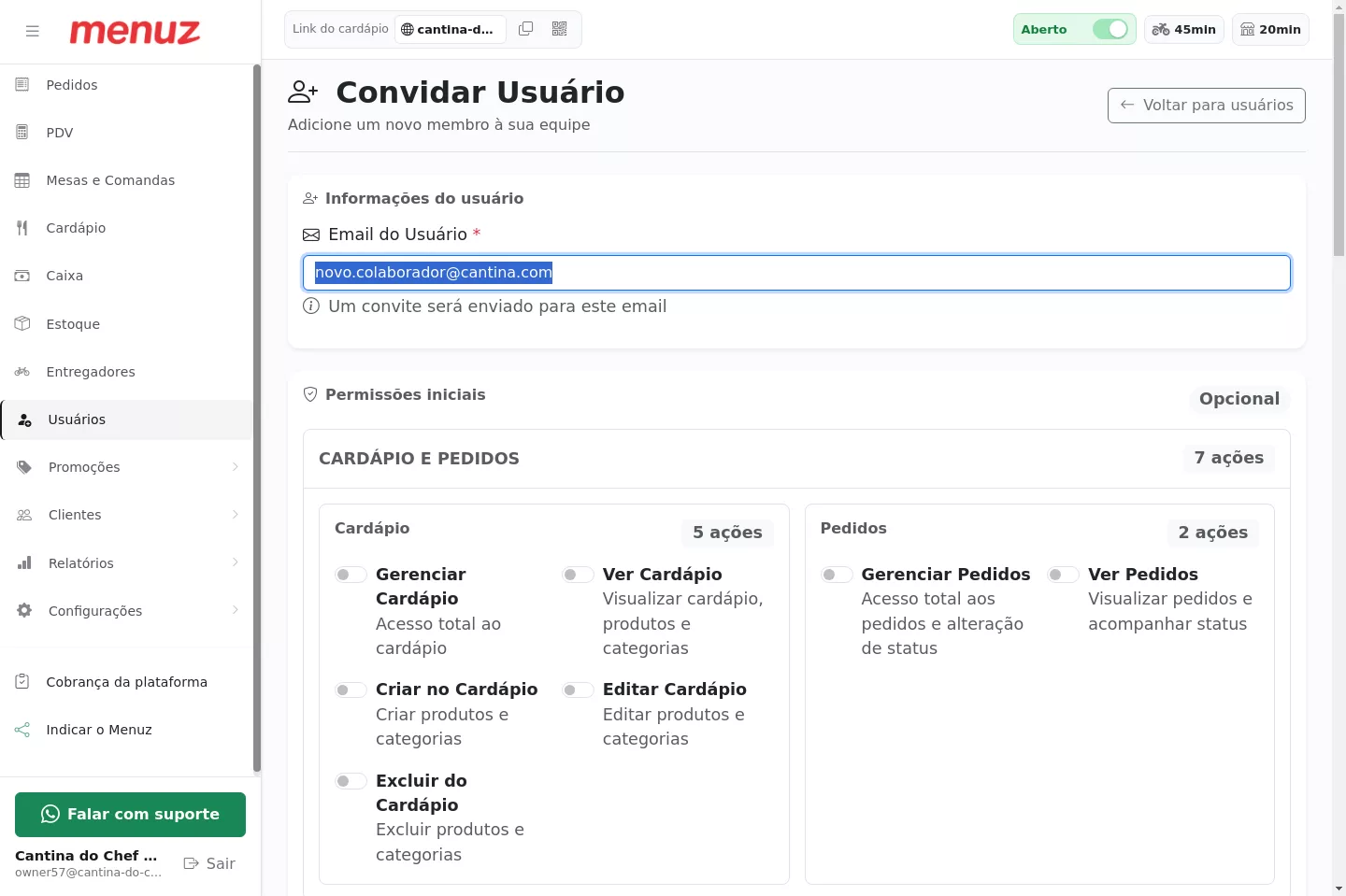Click the Indicar o Menuz share icon
The image size is (1346, 896).
click(22, 730)
